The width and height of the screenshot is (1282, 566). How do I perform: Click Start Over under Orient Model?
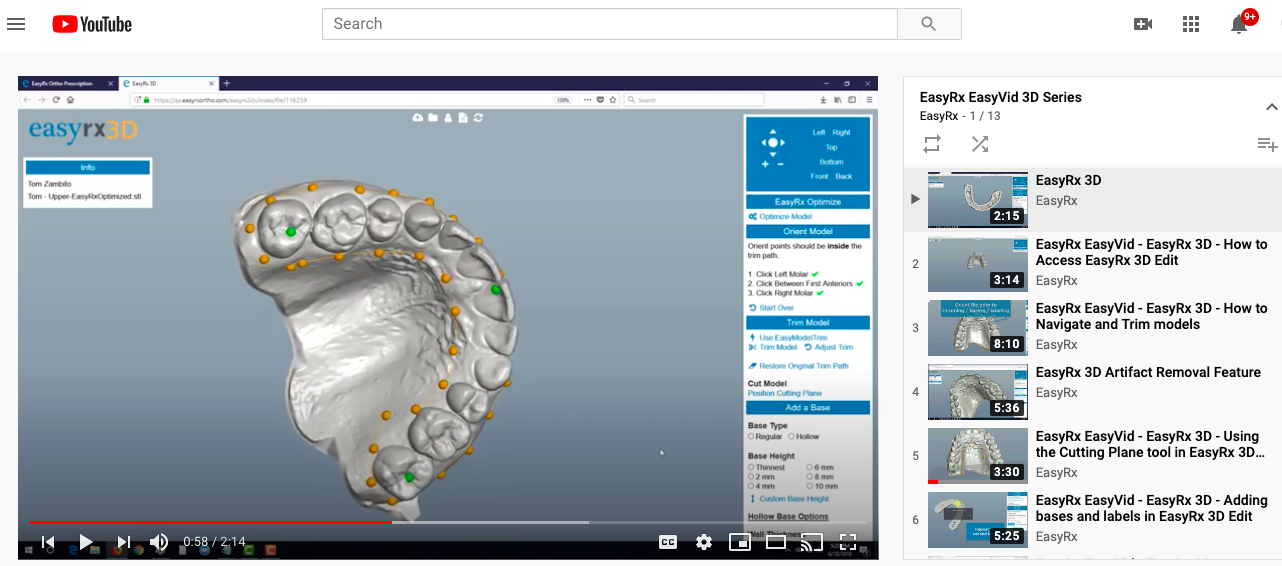tap(771, 308)
